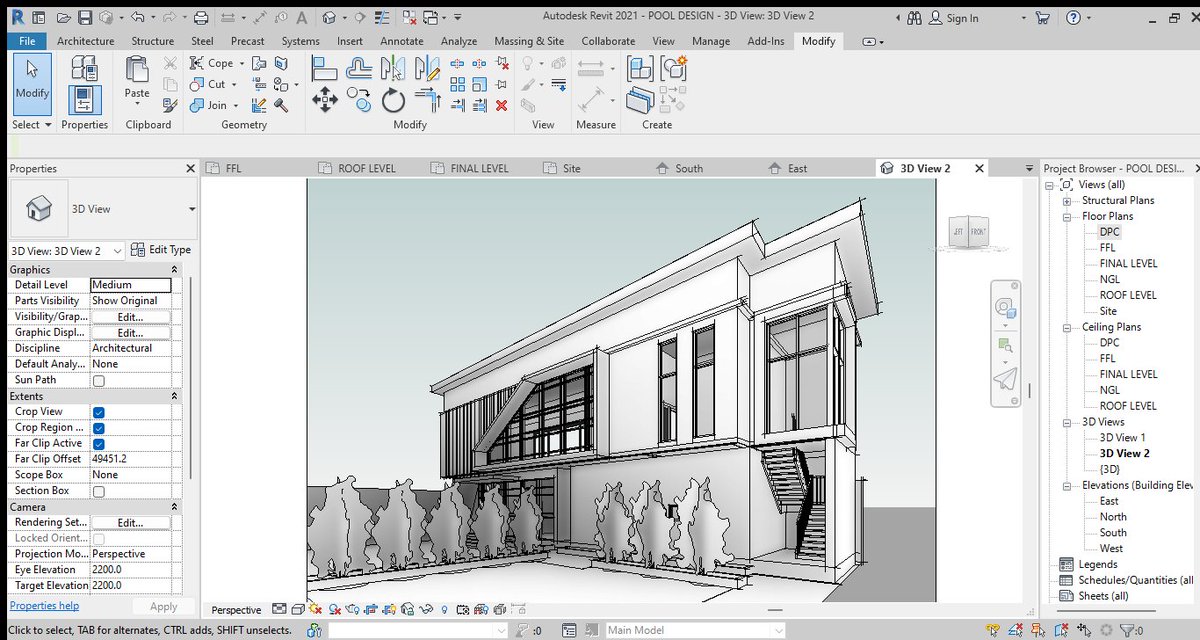Open the 3D View type selector dropdown
The width and height of the screenshot is (1200, 640).
click(x=192, y=209)
